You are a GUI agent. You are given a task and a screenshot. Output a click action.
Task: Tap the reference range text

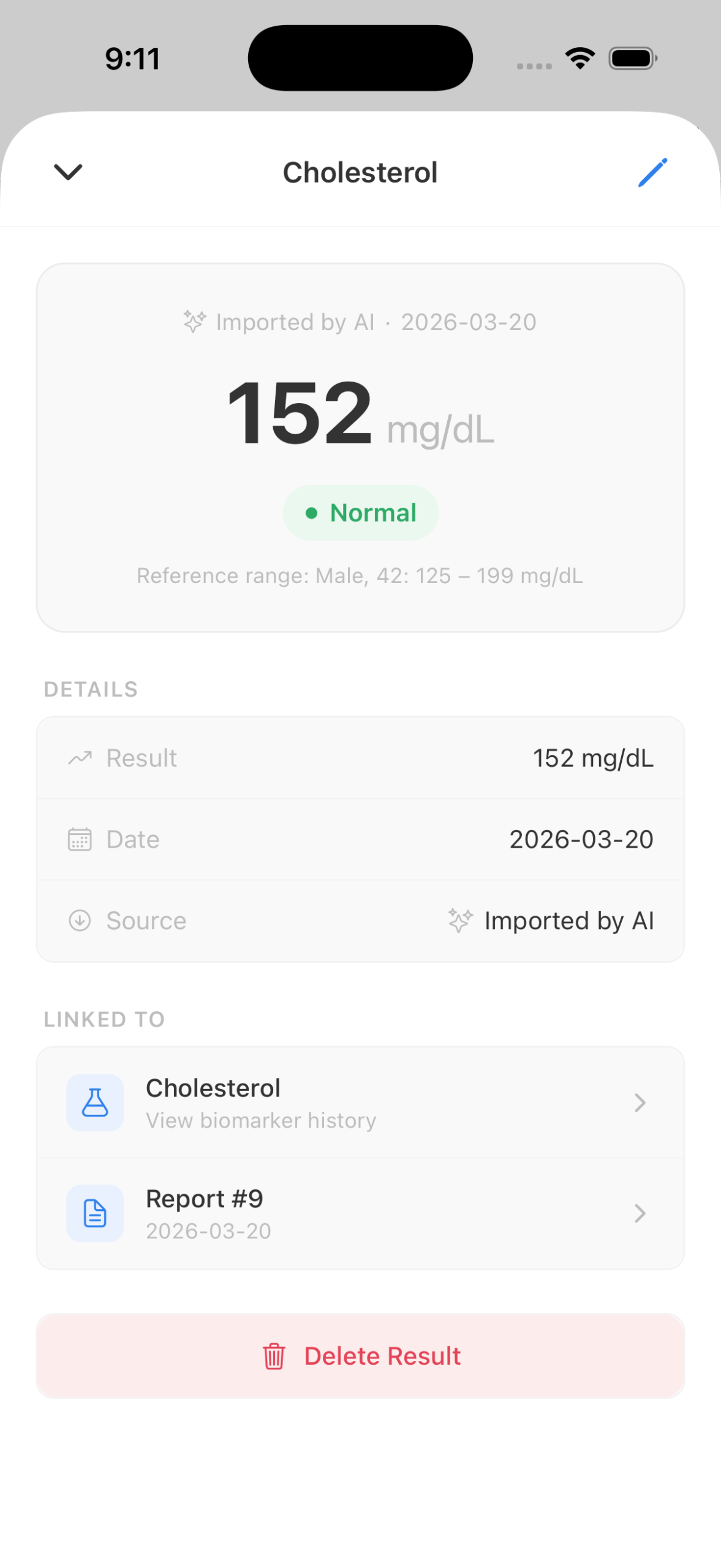coord(360,576)
